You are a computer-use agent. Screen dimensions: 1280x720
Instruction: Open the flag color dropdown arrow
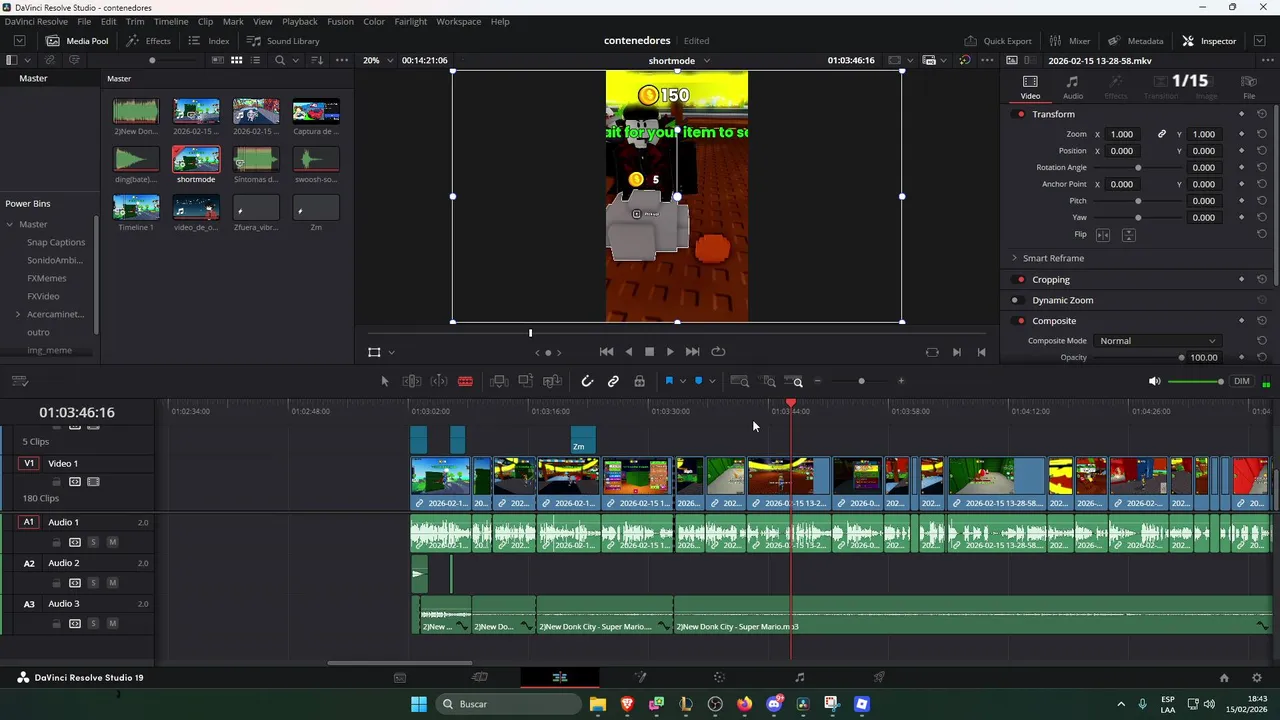tap(683, 381)
